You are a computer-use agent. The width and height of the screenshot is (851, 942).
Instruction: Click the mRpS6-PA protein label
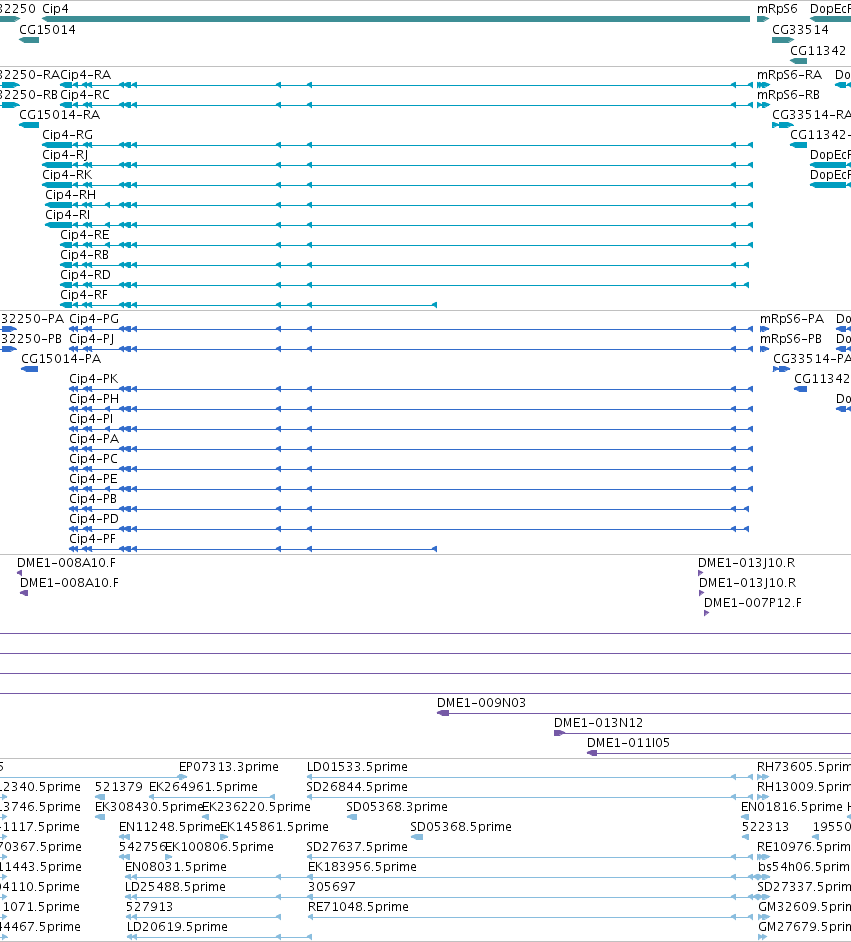792,318
